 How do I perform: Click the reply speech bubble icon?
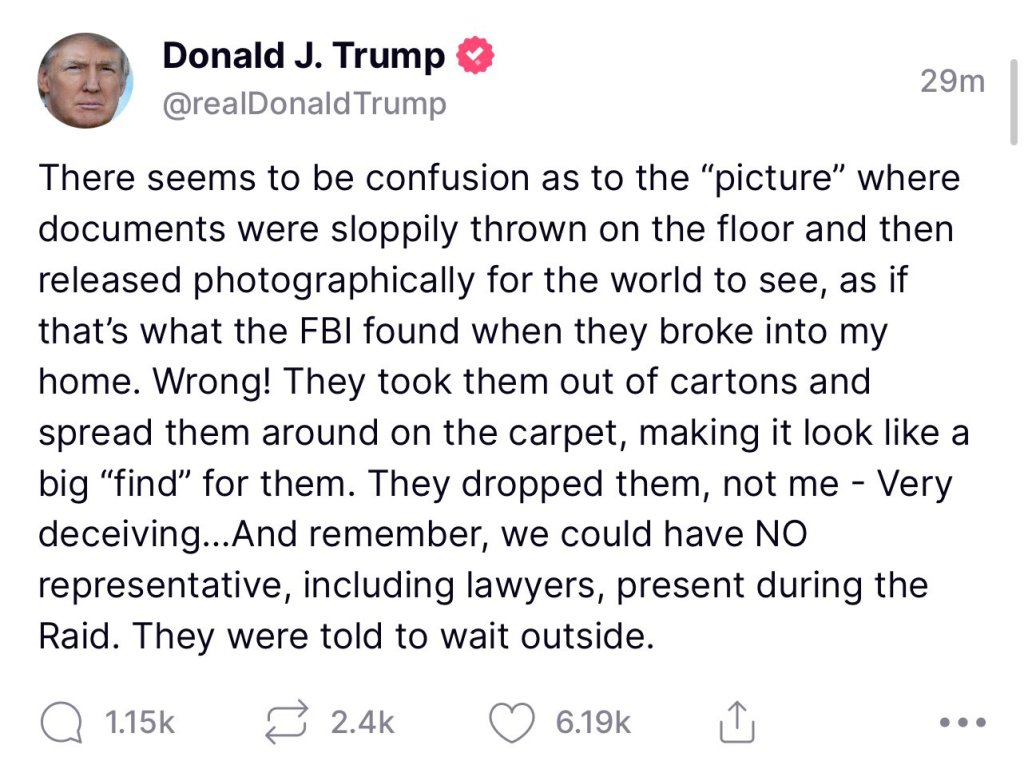[x=62, y=722]
